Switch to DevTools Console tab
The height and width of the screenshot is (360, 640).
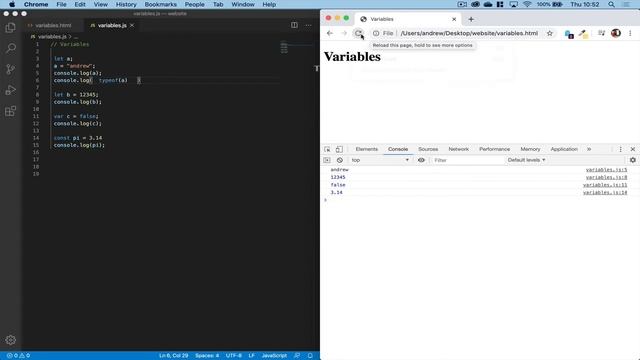(398, 149)
